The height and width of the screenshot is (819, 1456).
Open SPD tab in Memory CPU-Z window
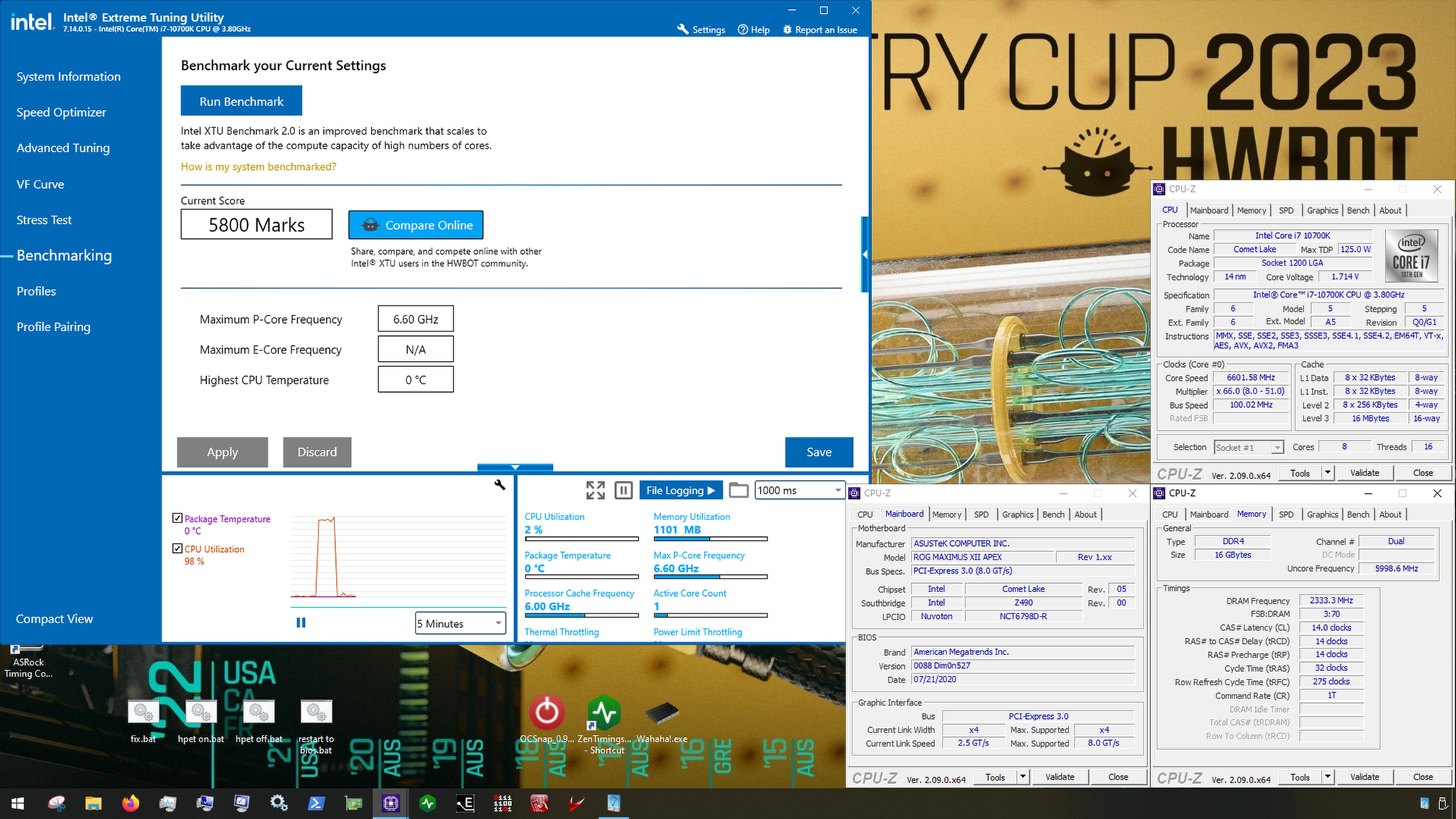(x=1286, y=514)
